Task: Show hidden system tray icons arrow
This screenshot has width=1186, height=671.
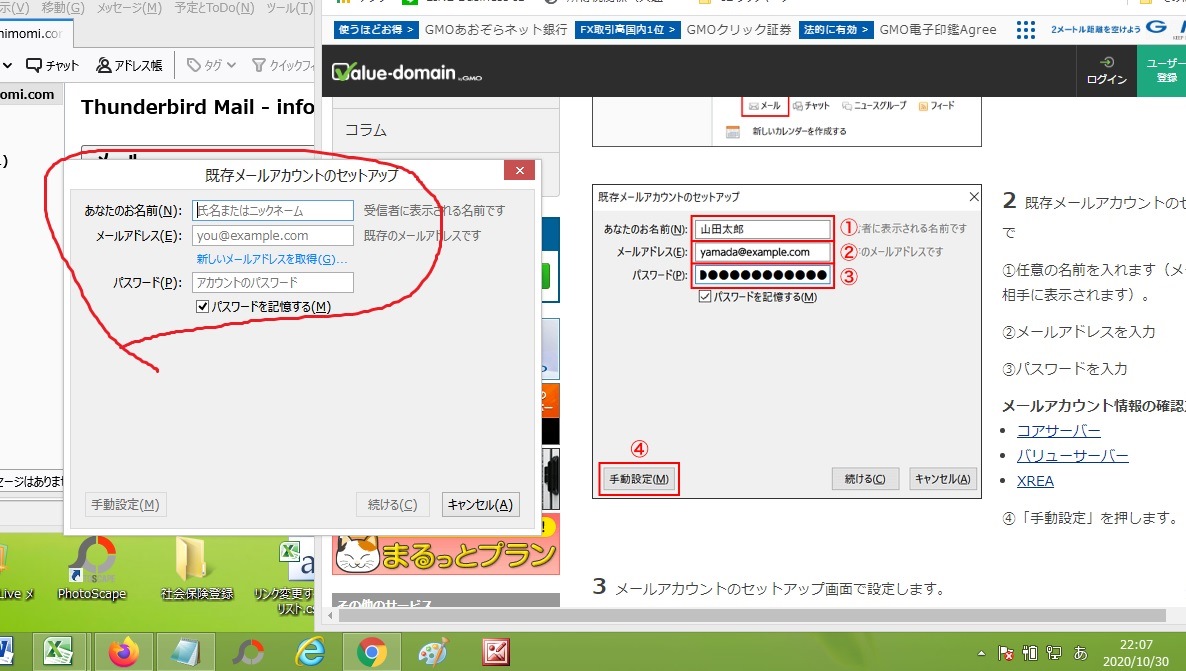Action: (x=984, y=653)
